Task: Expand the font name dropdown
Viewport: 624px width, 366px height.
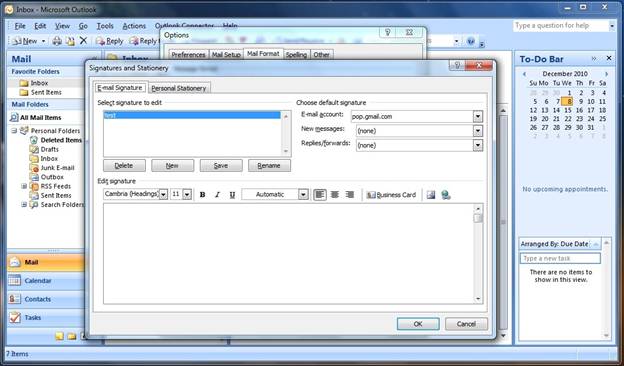Action: click(163, 194)
